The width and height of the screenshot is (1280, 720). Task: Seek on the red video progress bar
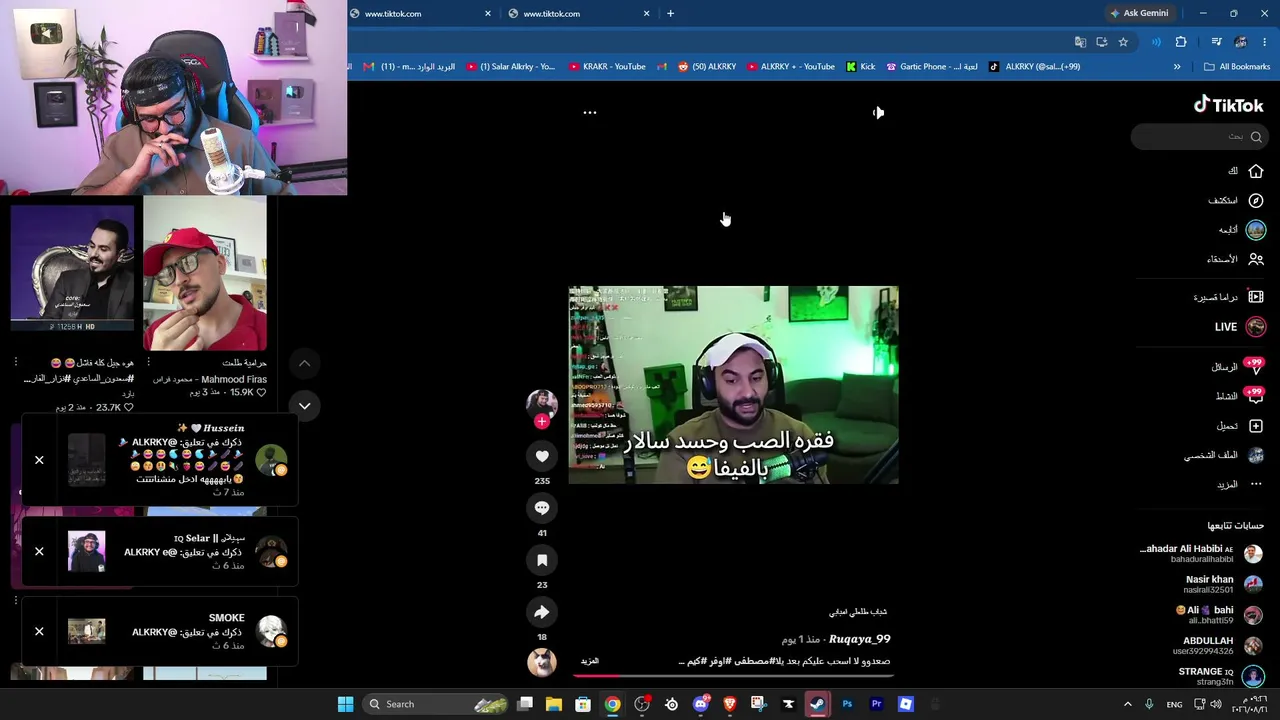point(734,676)
